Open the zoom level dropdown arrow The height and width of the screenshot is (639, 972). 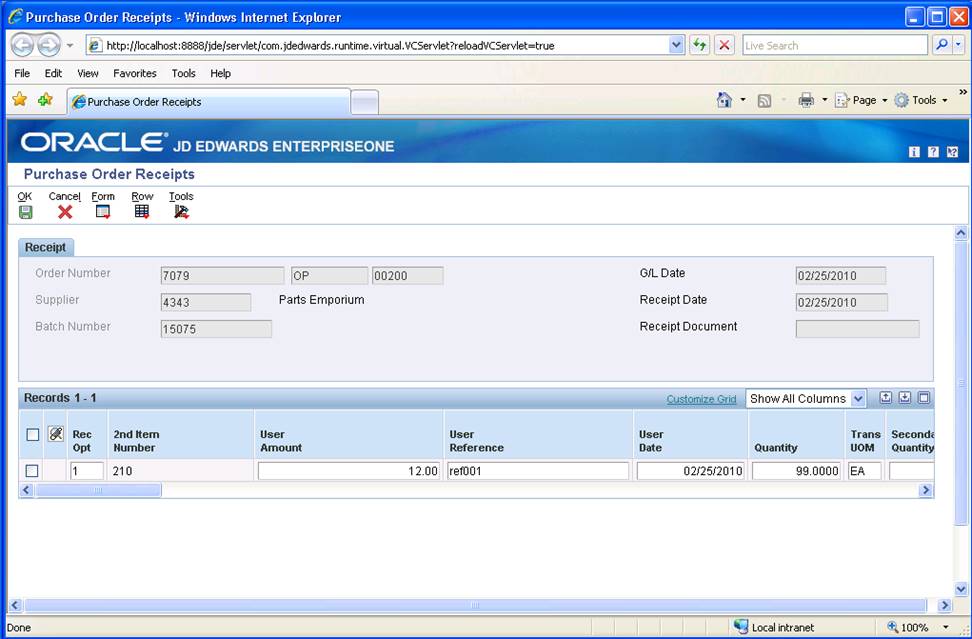946,627
